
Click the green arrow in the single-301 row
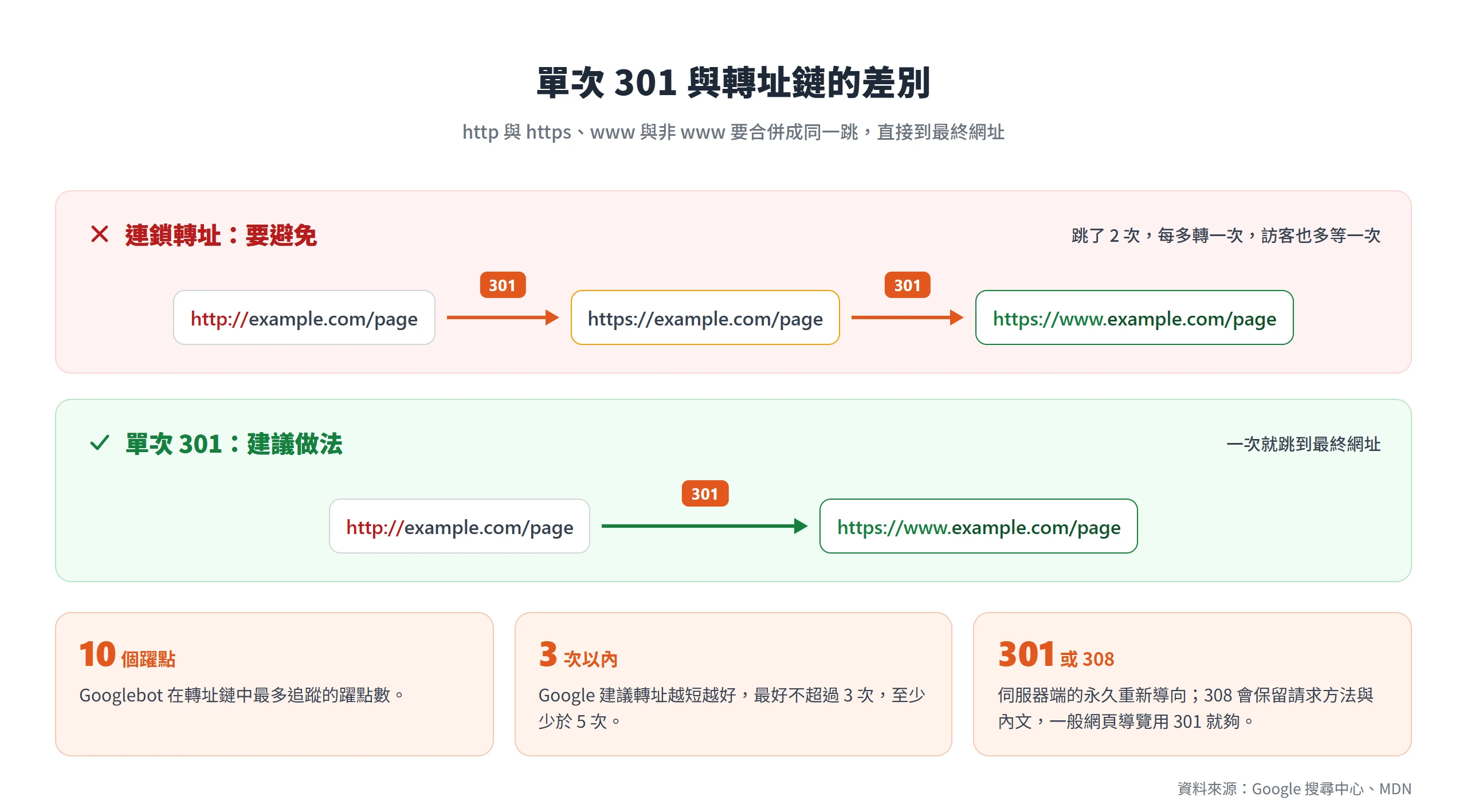coord(704,526)
